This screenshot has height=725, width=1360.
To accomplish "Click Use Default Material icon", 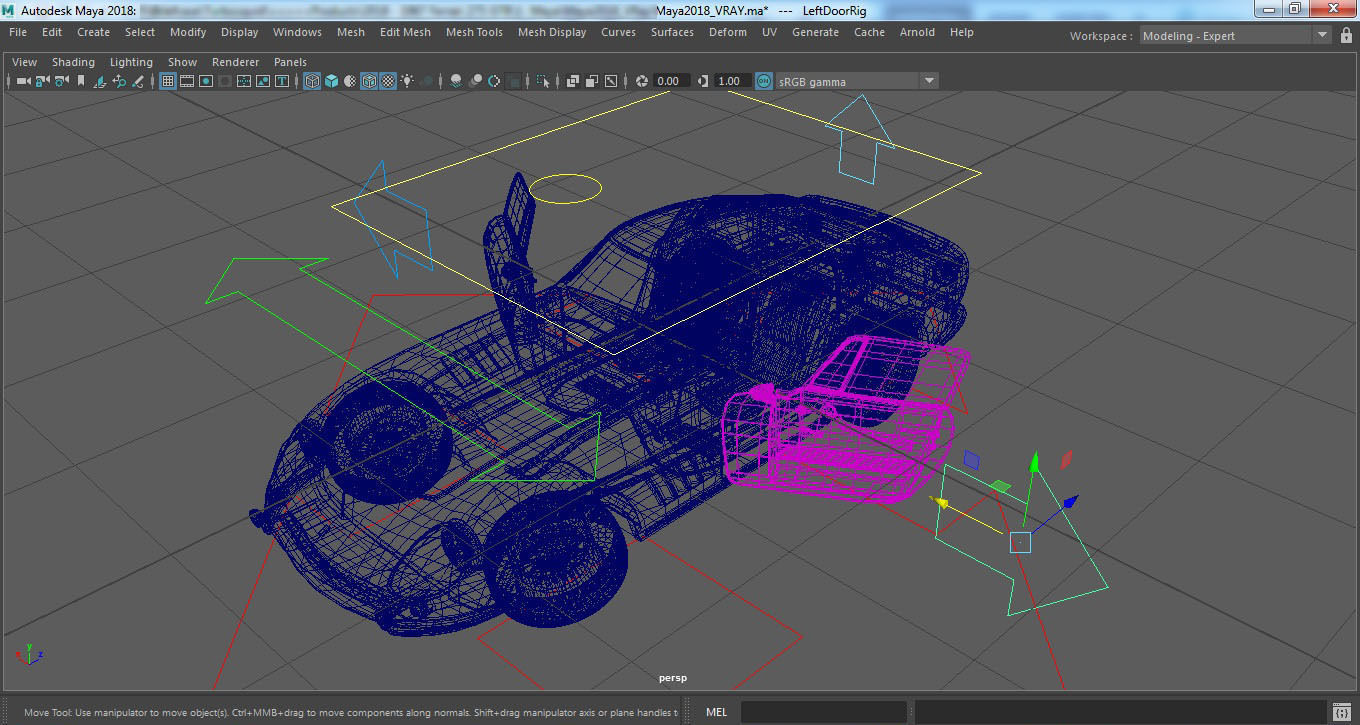I will [350, 81].
